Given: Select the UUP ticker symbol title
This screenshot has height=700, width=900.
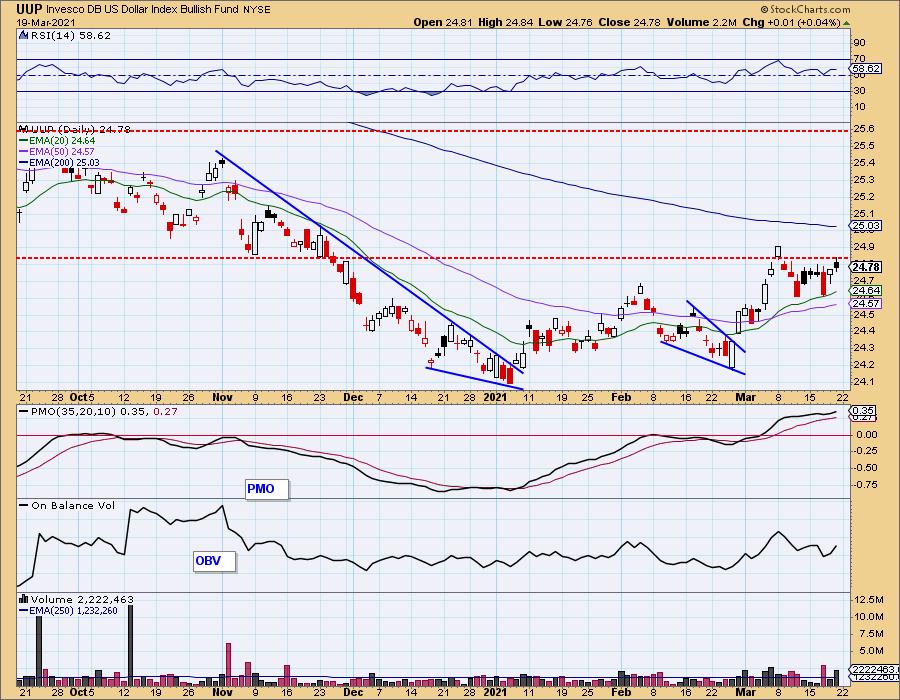Looking at the screenshot, I should click(29, 9).
